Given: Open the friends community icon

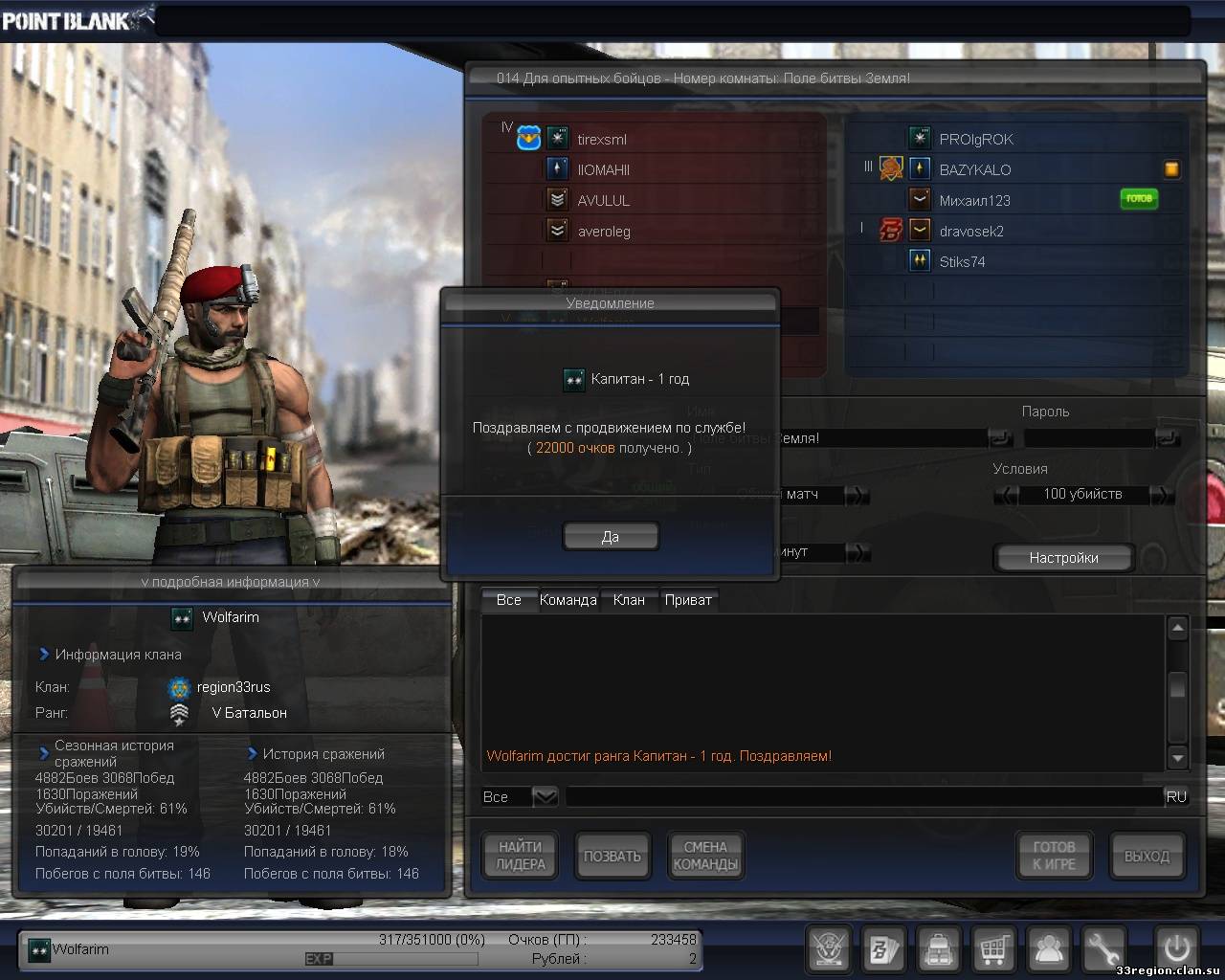Looking at the screenshot, I should coord(1049,949).
